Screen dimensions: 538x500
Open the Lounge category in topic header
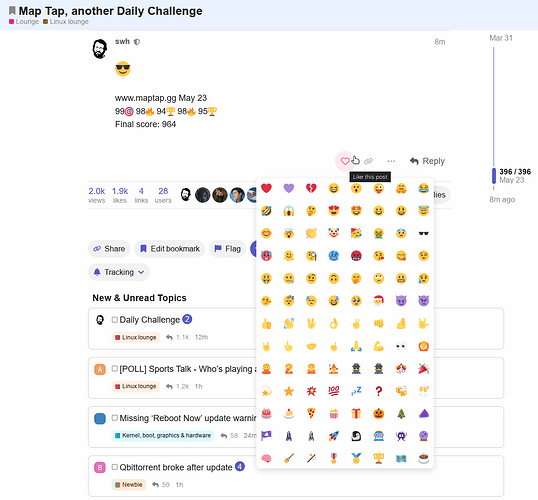tap(24, 22)
